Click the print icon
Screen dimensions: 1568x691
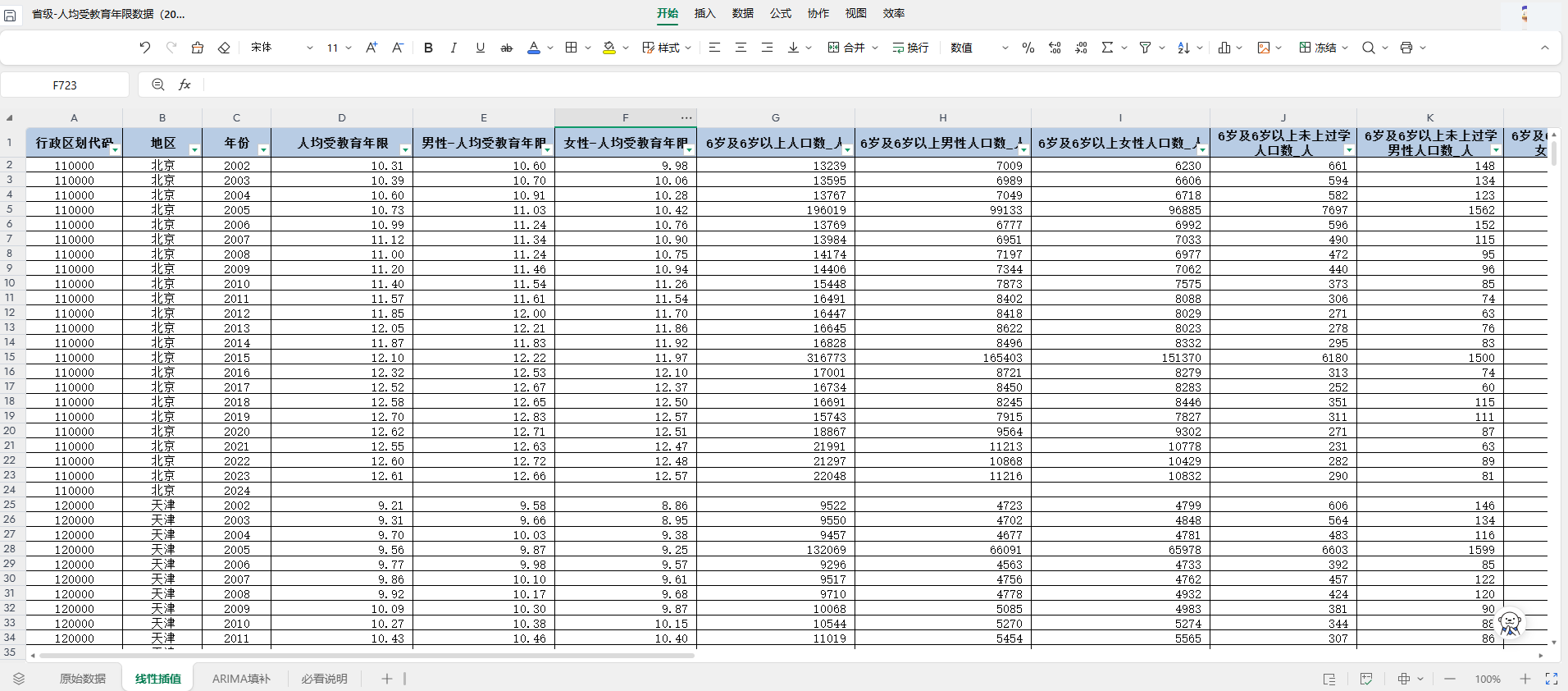coord(1406,48)
